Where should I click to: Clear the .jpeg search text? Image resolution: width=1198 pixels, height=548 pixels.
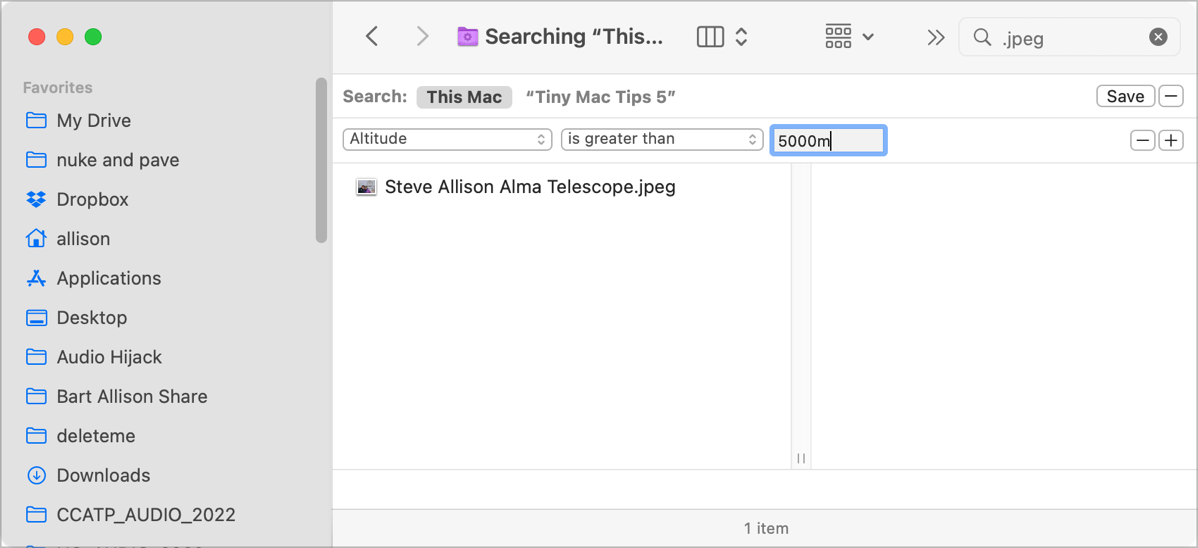pyautogui.click(x=1158, y=37)
